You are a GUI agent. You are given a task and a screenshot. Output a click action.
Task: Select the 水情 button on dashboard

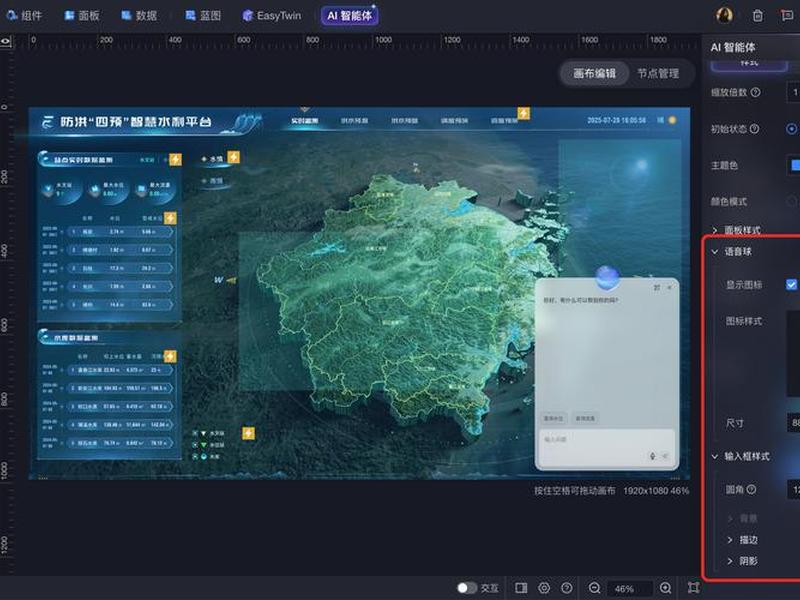click(x=212, y=159)
